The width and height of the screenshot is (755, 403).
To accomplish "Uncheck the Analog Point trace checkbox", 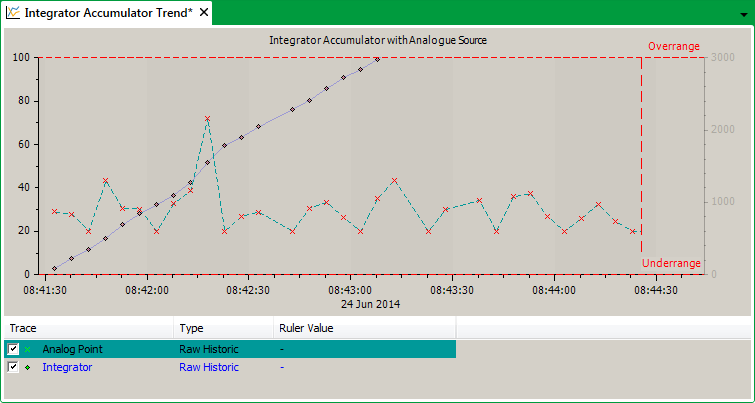I will [x=13, y=349].
